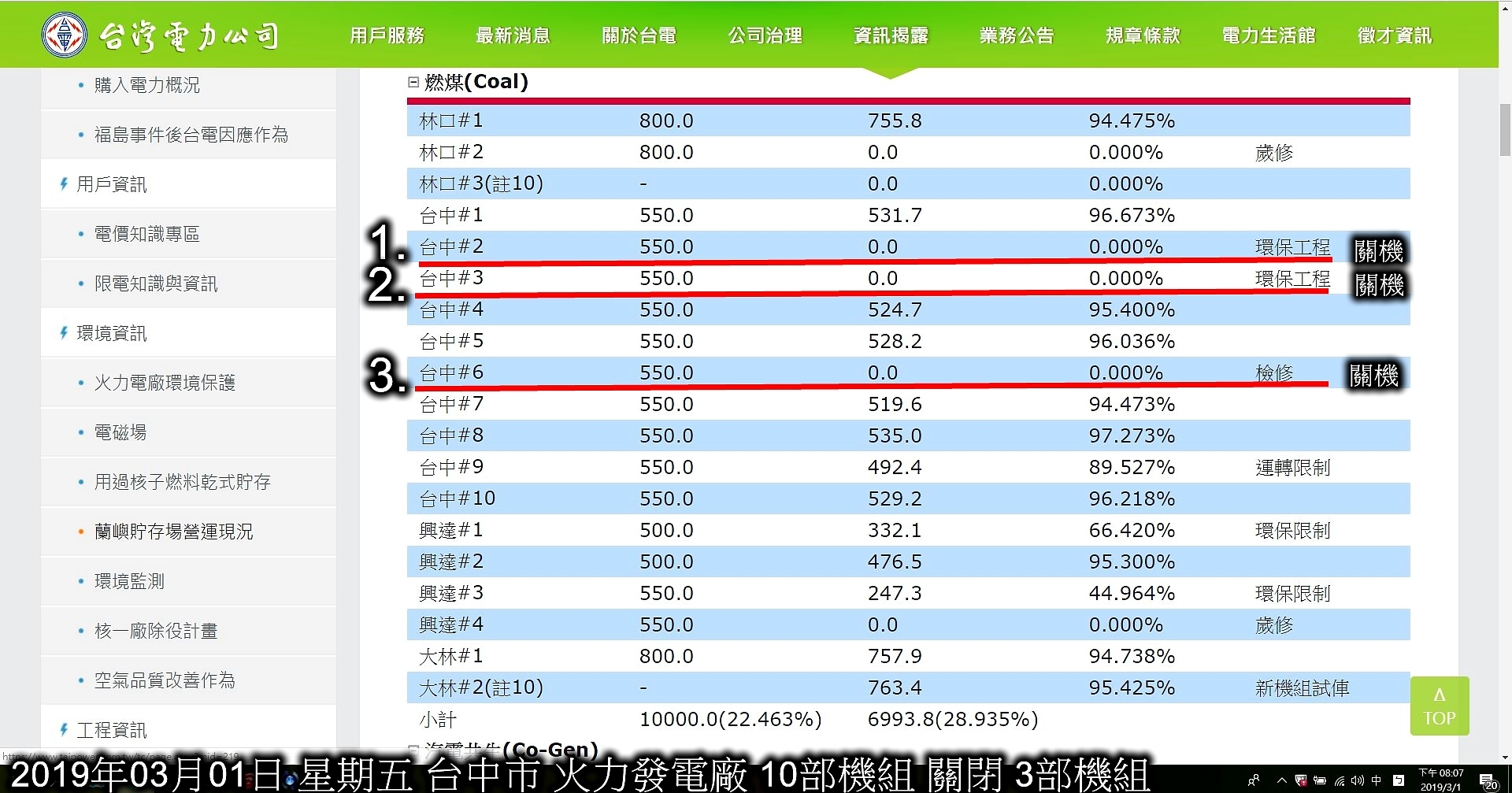Open the 關於台電 menu
This screenshot has width=1512, height=793.
(x=639, y=35)
